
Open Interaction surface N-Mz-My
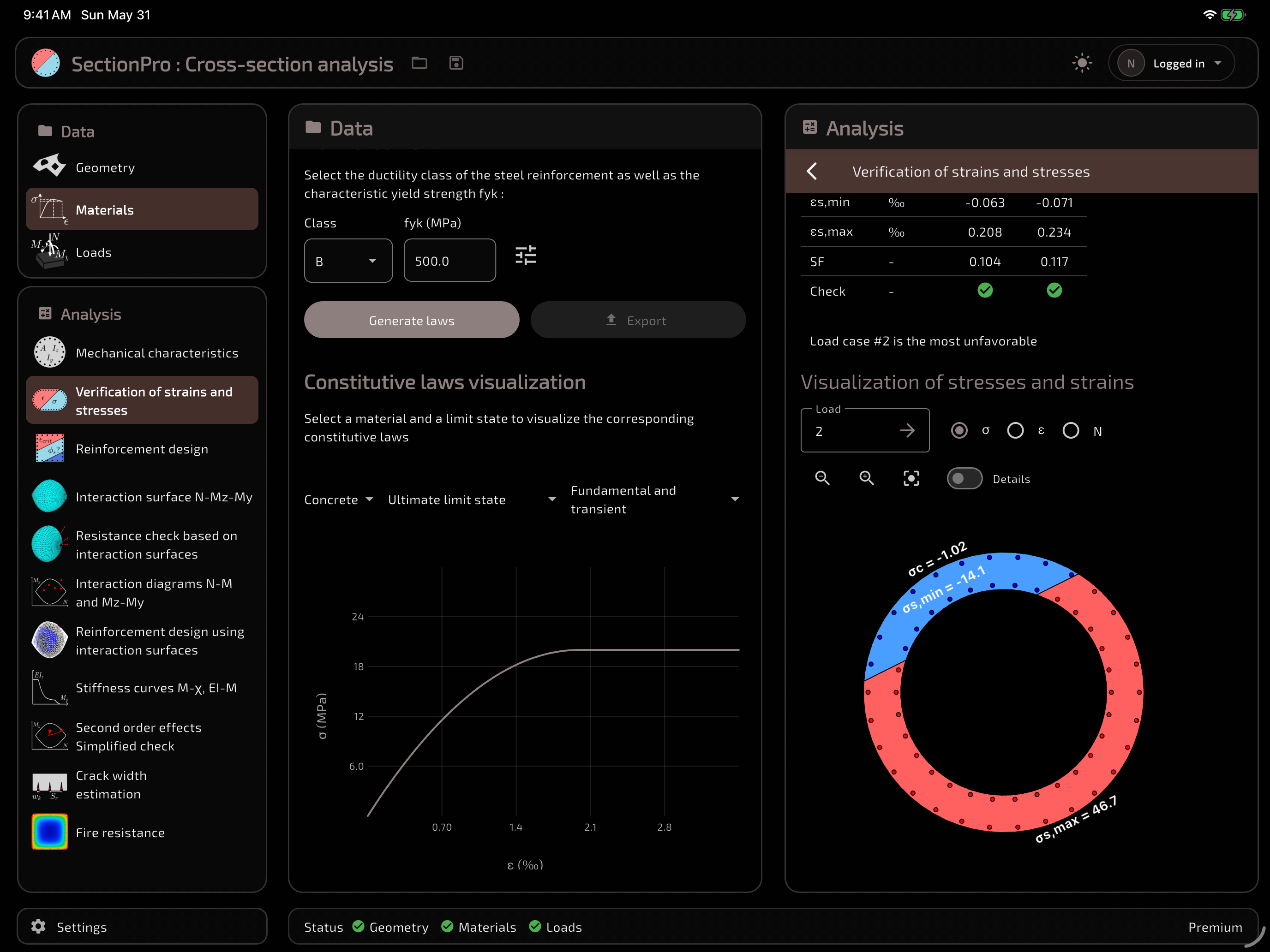pos(142,496)
